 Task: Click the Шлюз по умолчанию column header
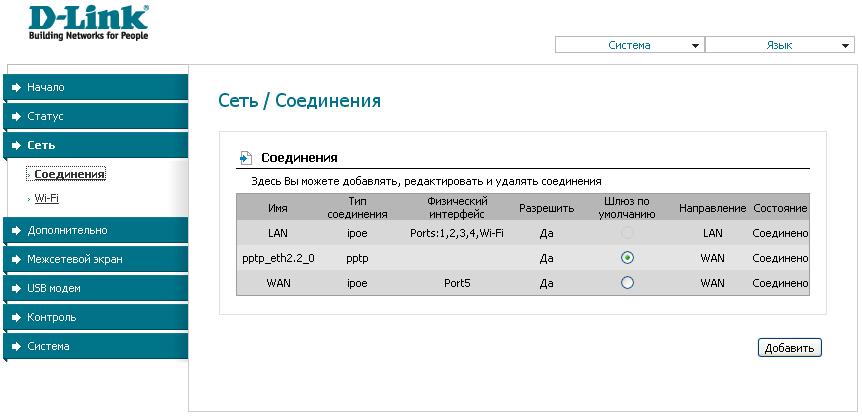pos(627,208)
